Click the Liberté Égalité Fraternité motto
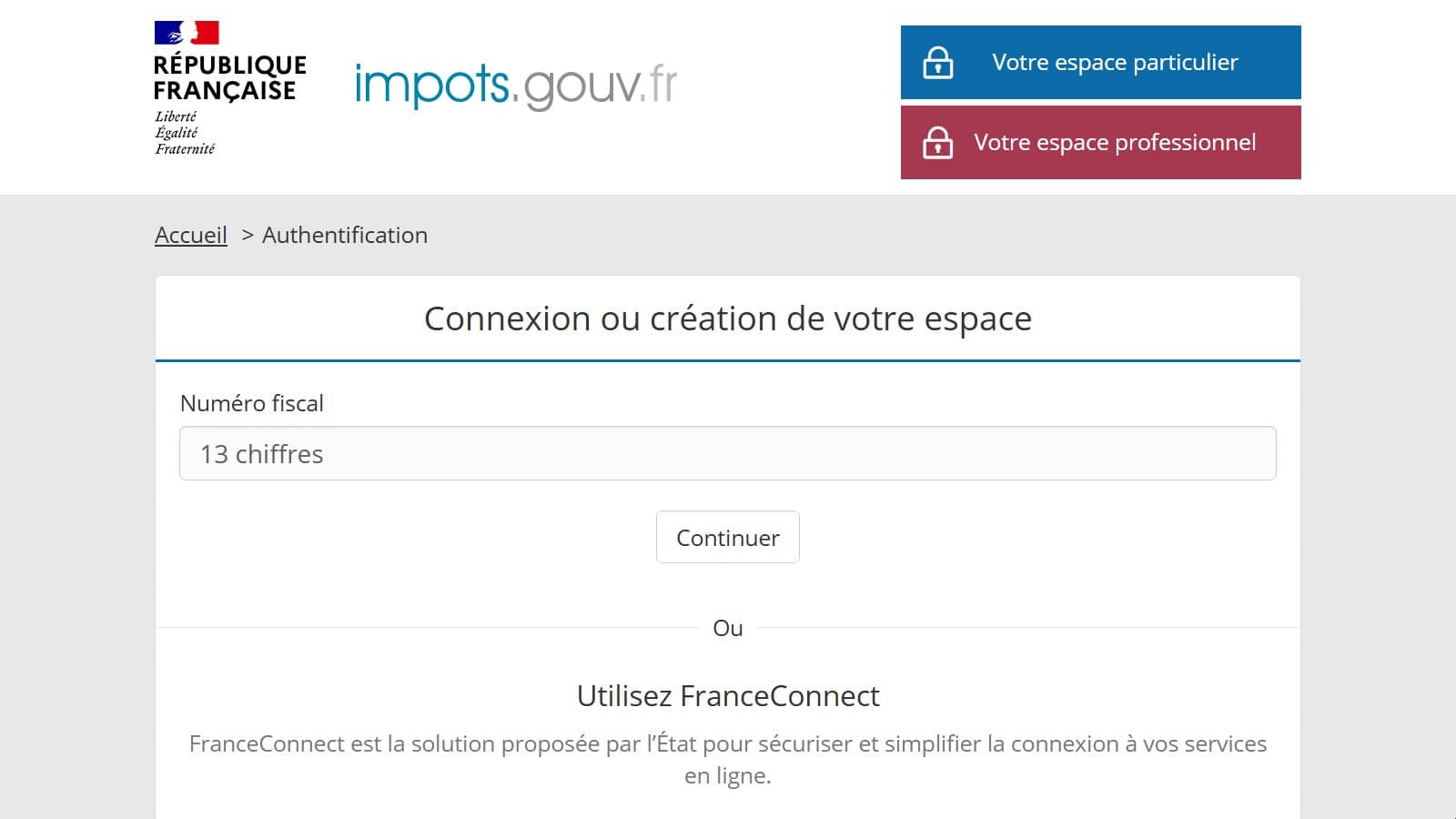 coord(185,133)
